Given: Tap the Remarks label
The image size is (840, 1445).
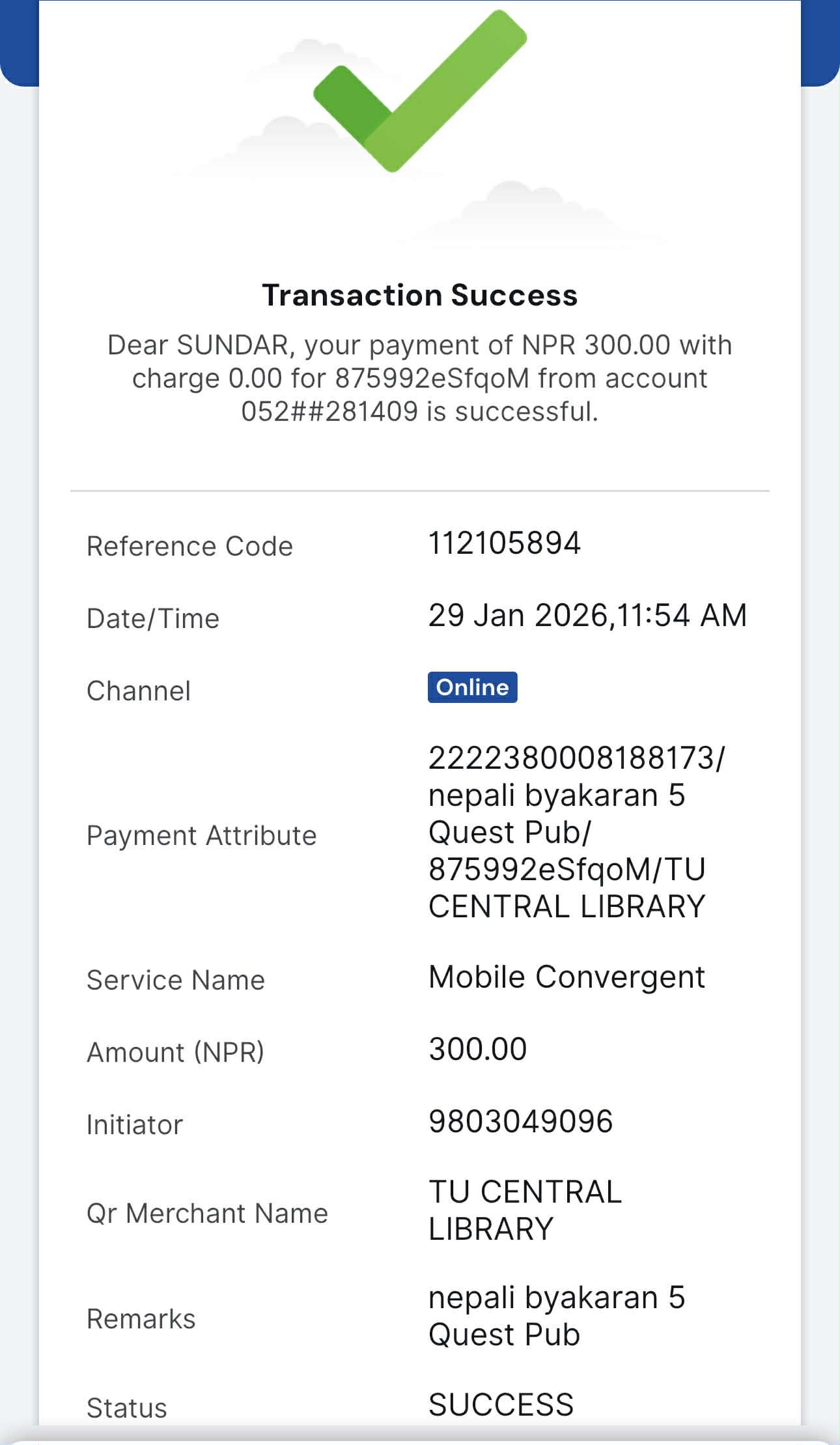Looking at the screenshot, I should tap(141, 1319).
